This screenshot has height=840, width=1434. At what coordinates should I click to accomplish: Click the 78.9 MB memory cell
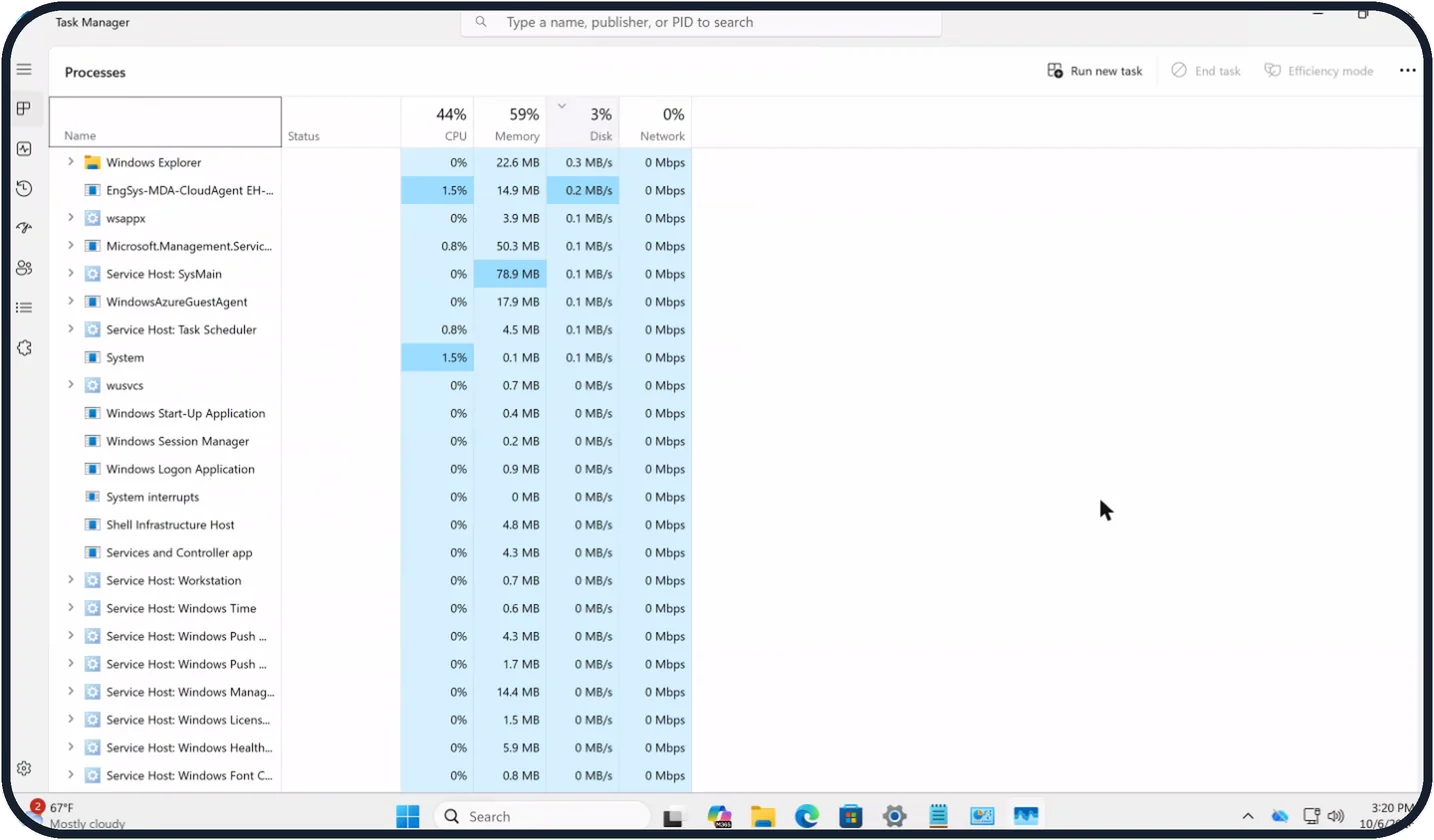(510, 273)
